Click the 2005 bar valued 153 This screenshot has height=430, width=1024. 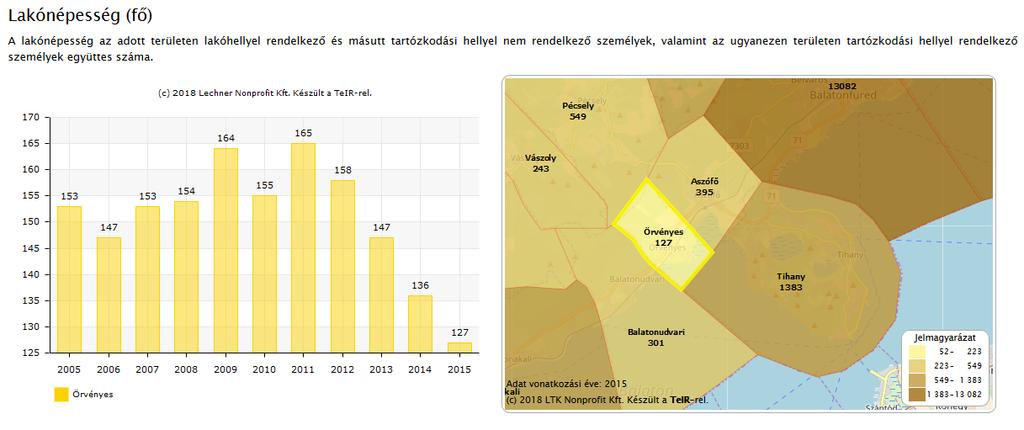point(69,279)
